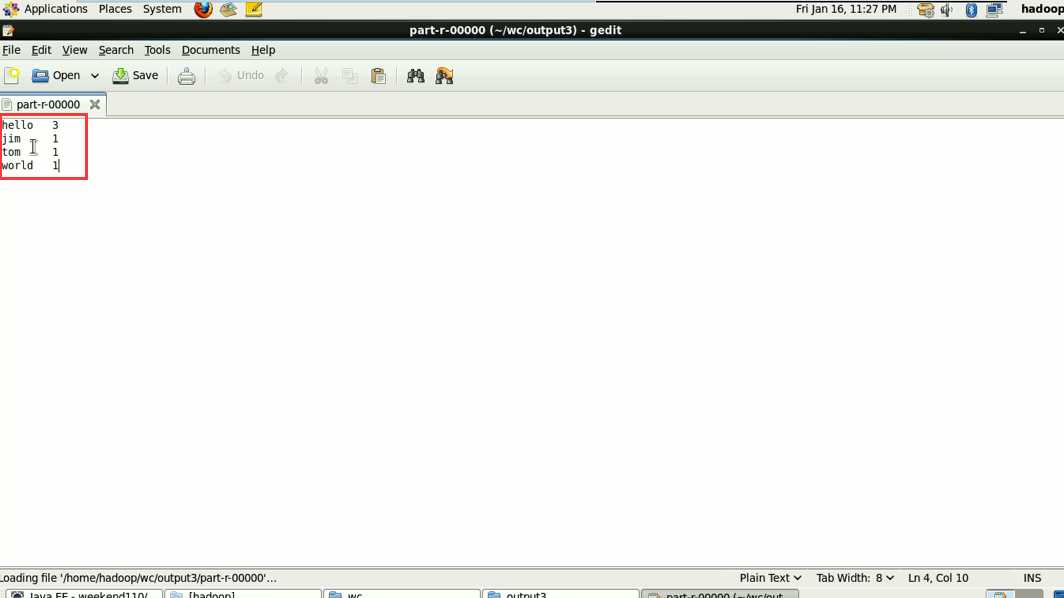Screen dimensions: 1064x598
Task: Switch to the wc folder taskbar window
Action: [x=402, y=594]
